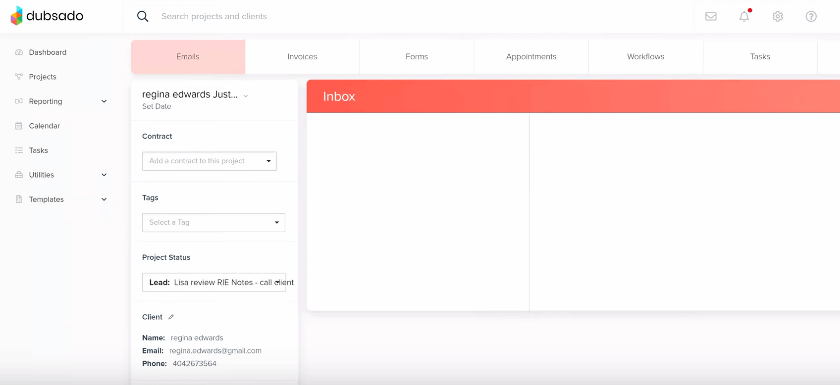This screenshot has height=385, width=840.
Task: Go to Projects in sidebar
Action: pyautogui.click(x=43, y=77)
